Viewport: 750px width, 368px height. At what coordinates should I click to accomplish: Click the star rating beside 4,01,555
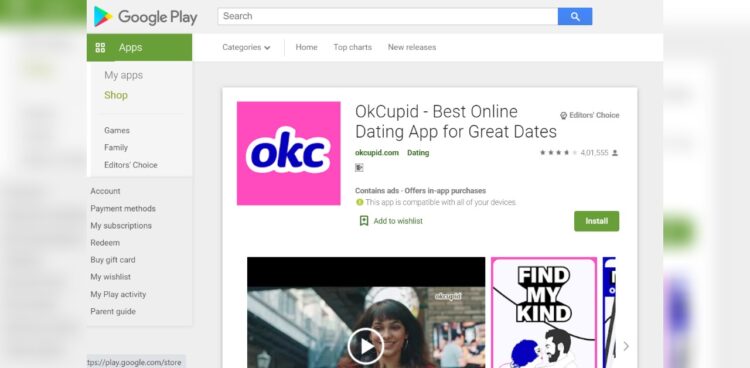click(x=559, y=153)
